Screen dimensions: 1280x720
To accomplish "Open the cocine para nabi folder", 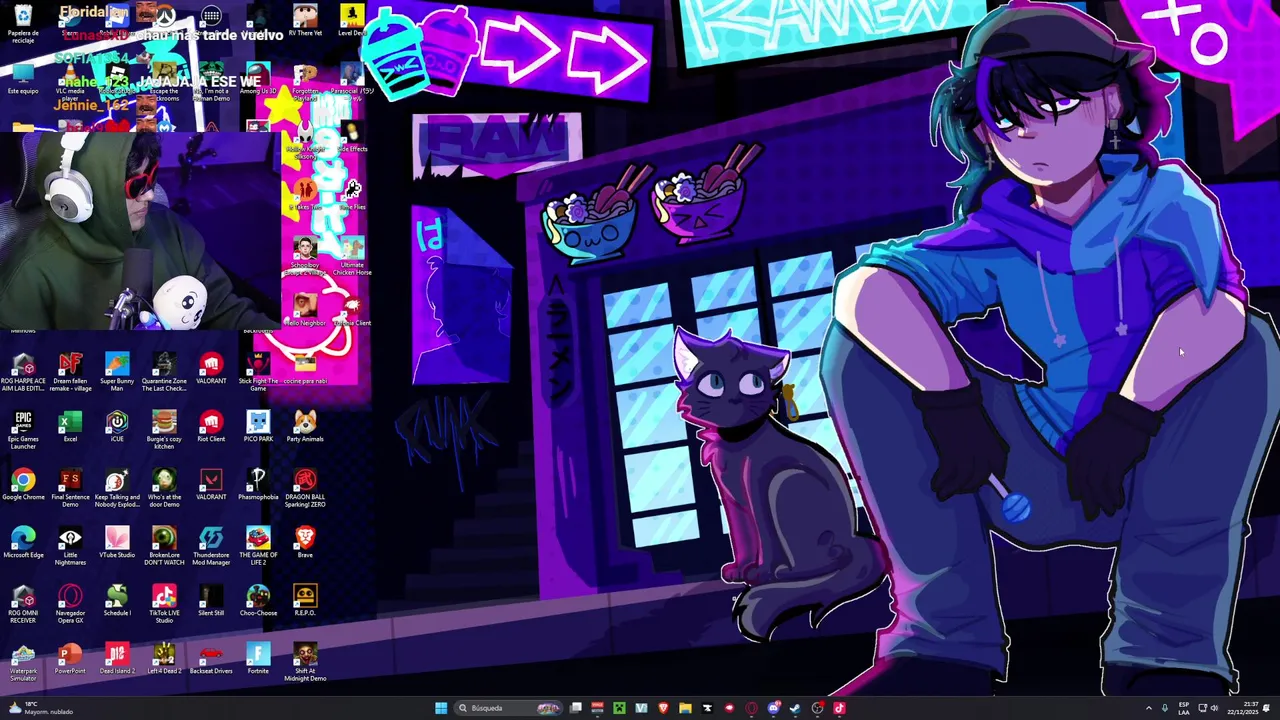I will [305, 370].
